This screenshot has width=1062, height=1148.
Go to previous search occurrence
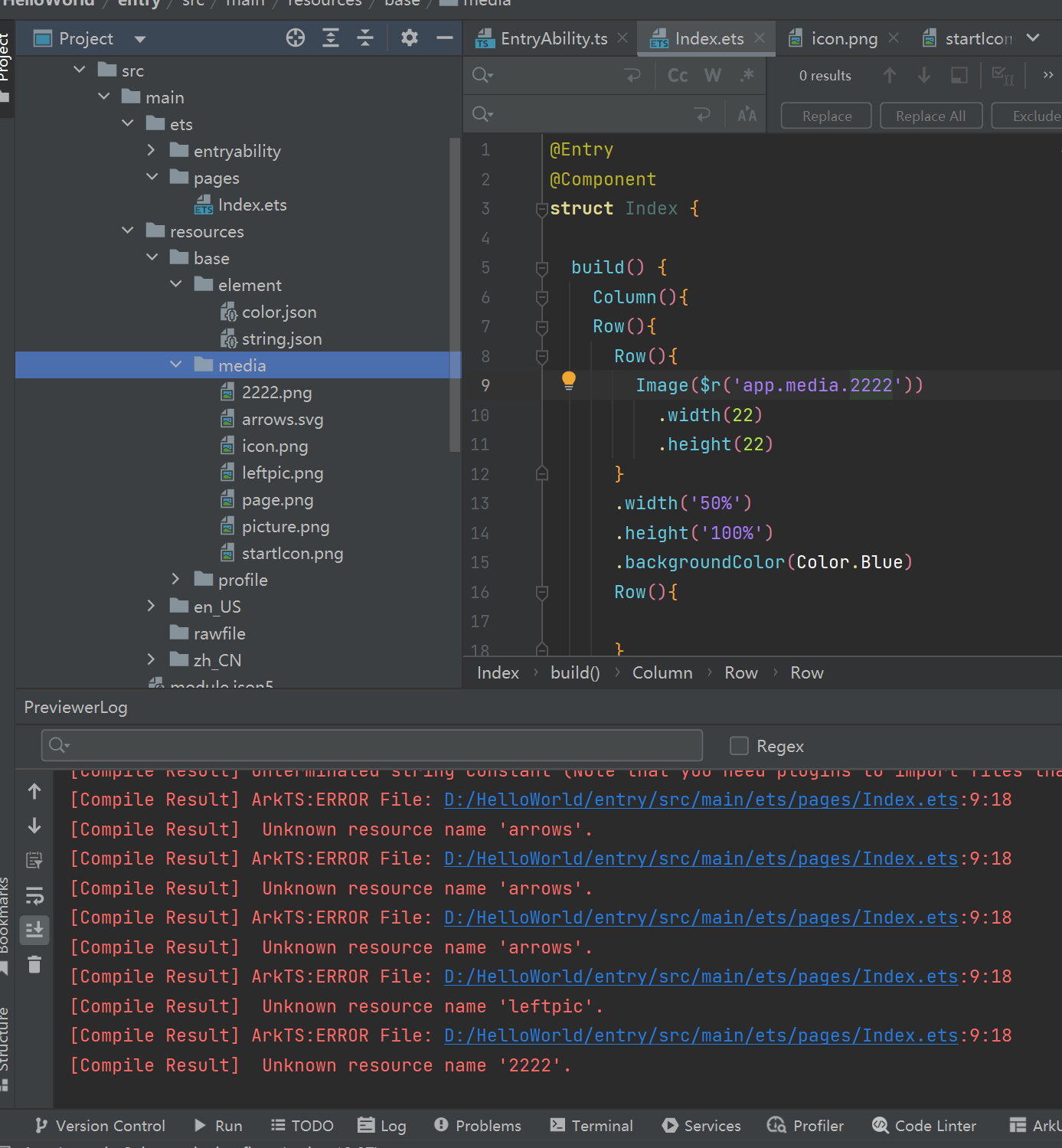pyautogui.click(x=889, y=75)
